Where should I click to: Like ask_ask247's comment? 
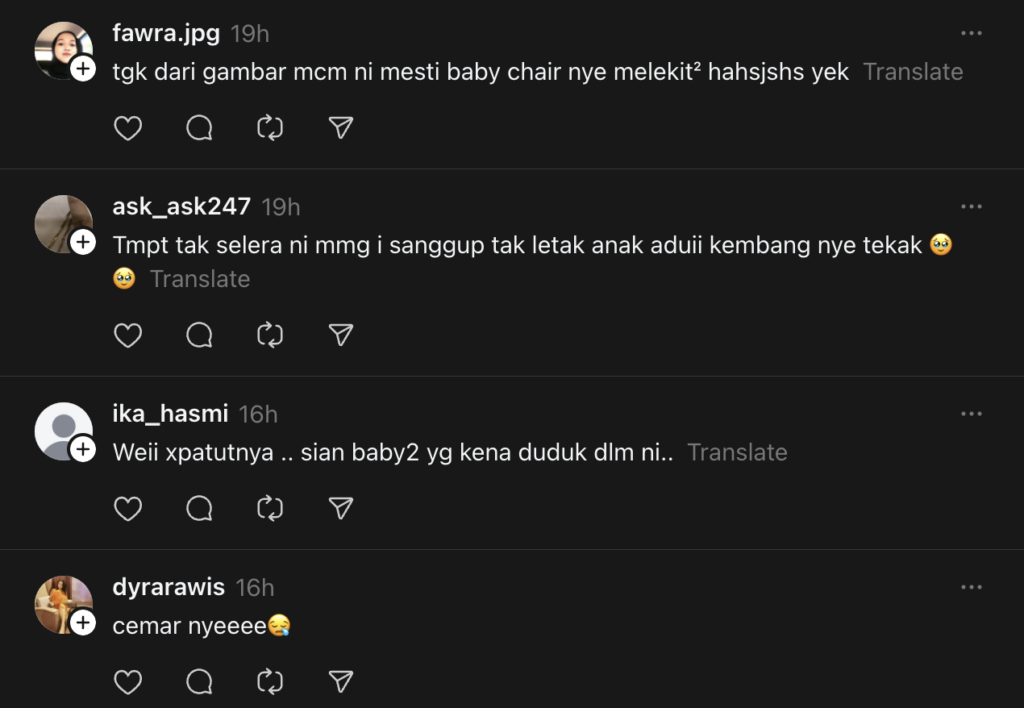click(x=128, y=335)
